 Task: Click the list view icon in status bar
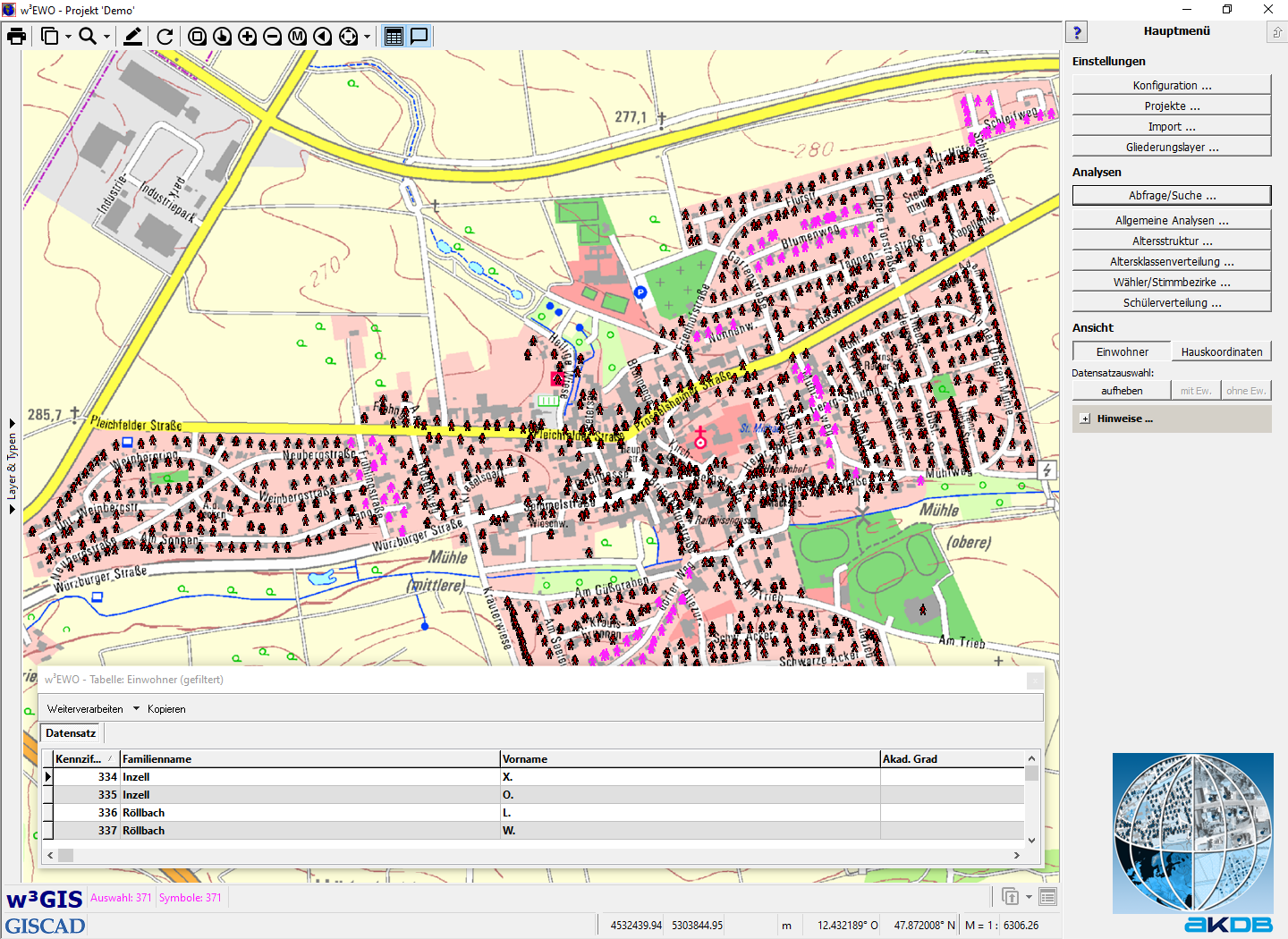pos(1048,896)
